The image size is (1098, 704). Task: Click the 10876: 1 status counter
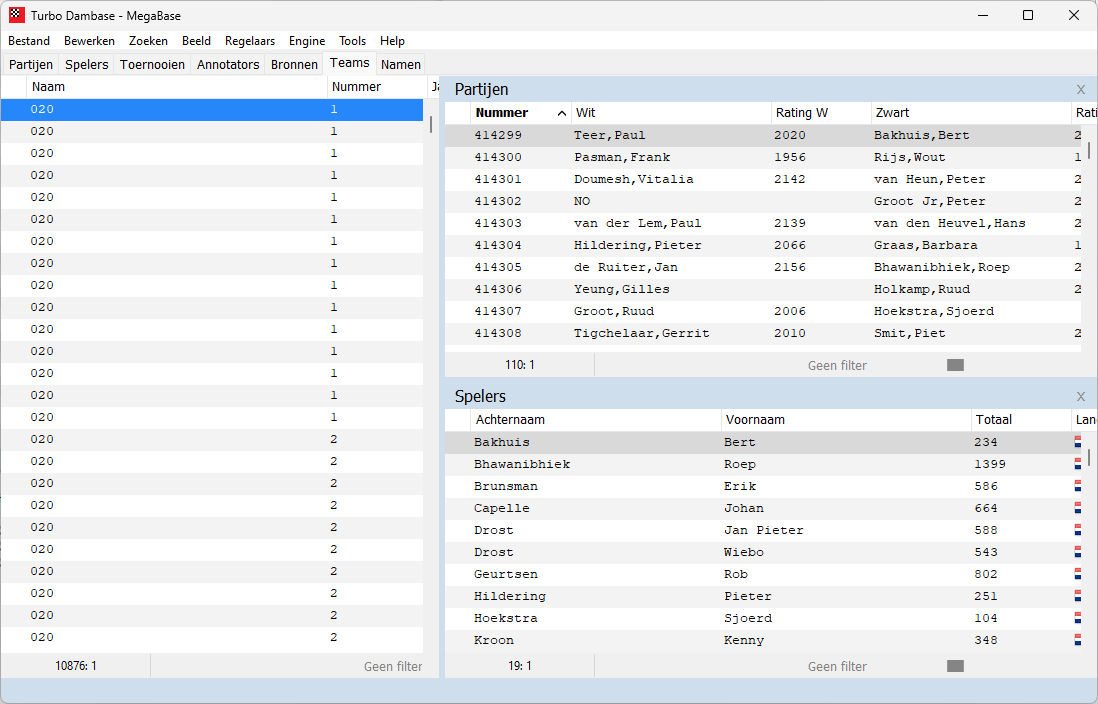pos(76,666)
